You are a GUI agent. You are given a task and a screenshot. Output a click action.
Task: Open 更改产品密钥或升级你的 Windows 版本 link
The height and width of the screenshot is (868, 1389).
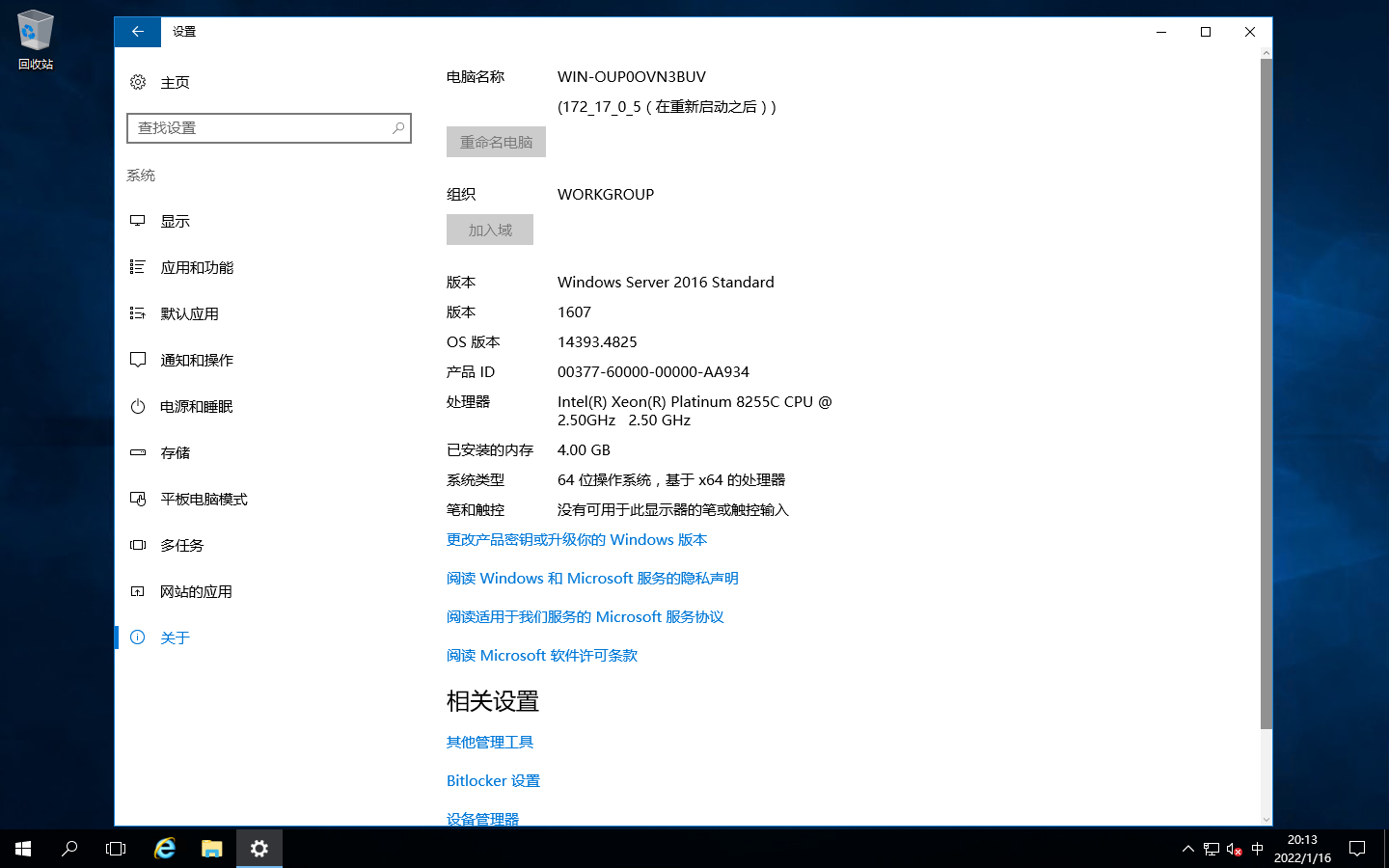(x=577, y=539)
